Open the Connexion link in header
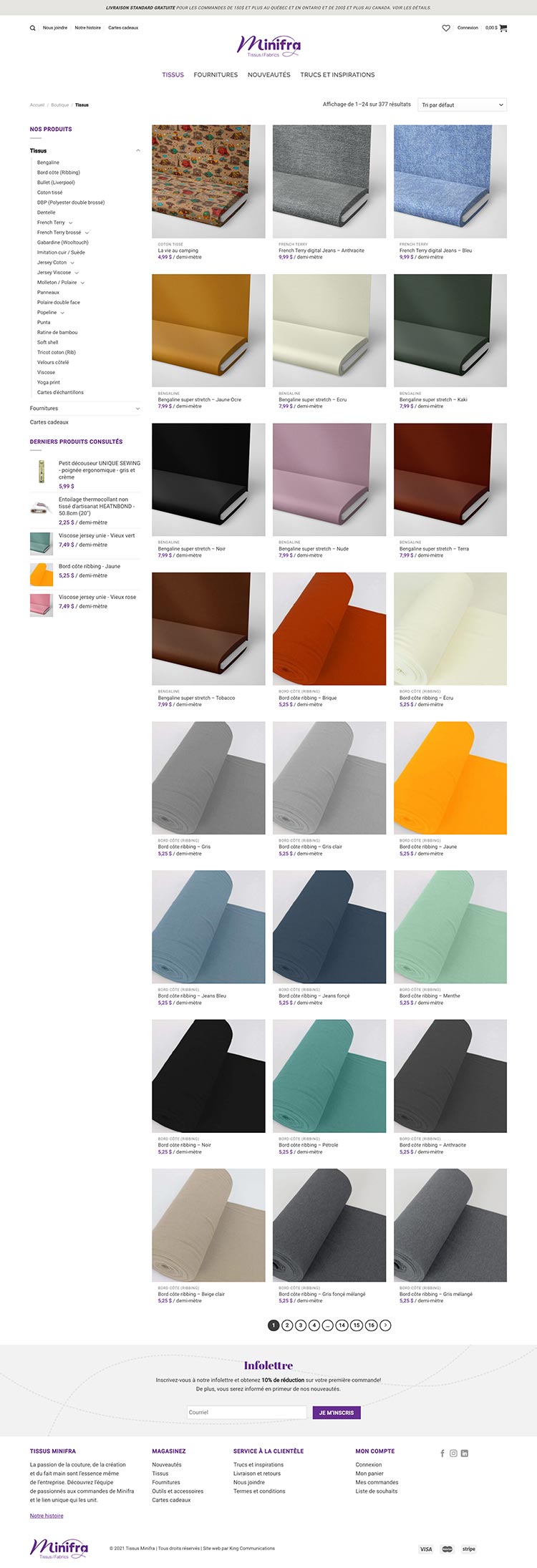Viewport: 537px width, 1568px height. 468,28
